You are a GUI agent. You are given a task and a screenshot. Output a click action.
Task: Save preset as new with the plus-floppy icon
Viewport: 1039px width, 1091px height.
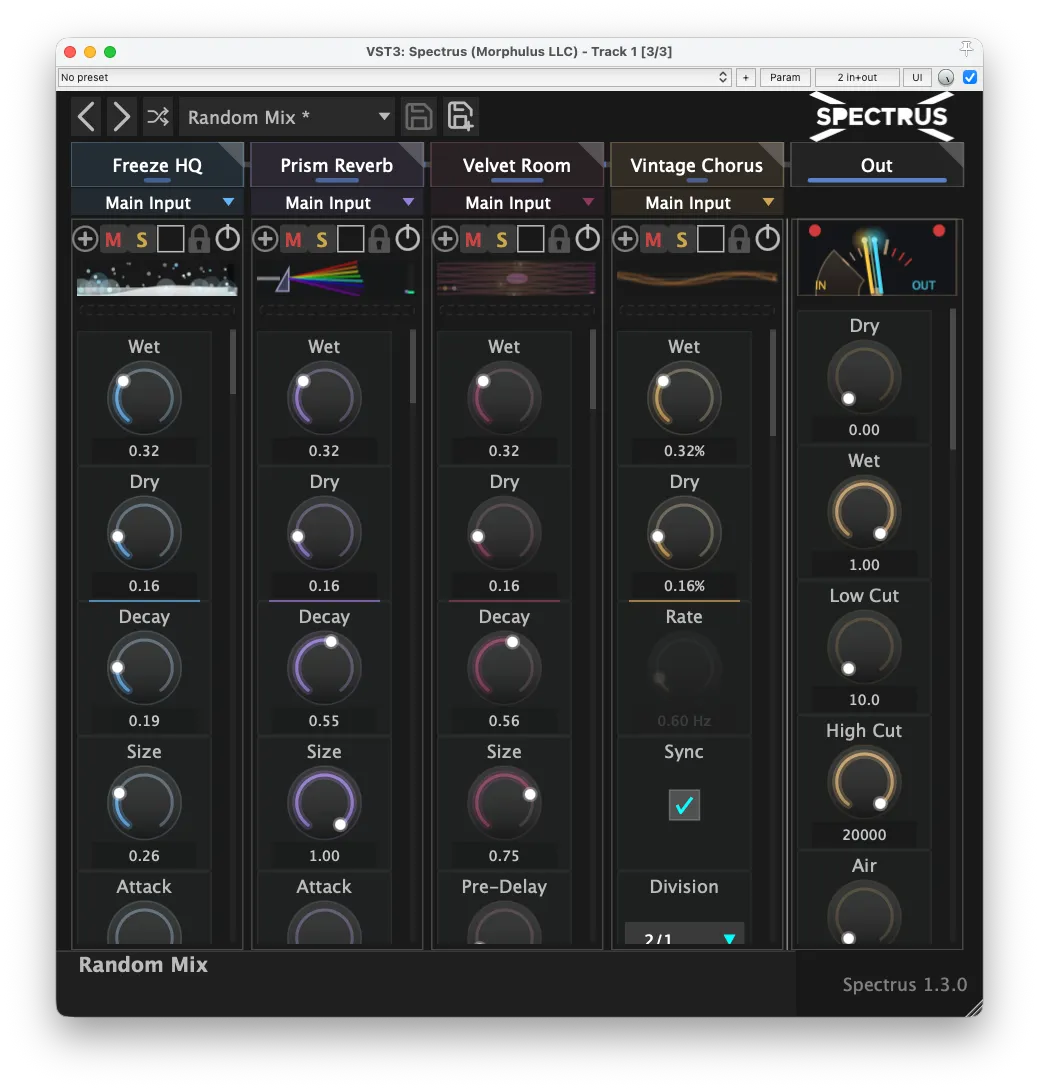click(x=461, y=116)
